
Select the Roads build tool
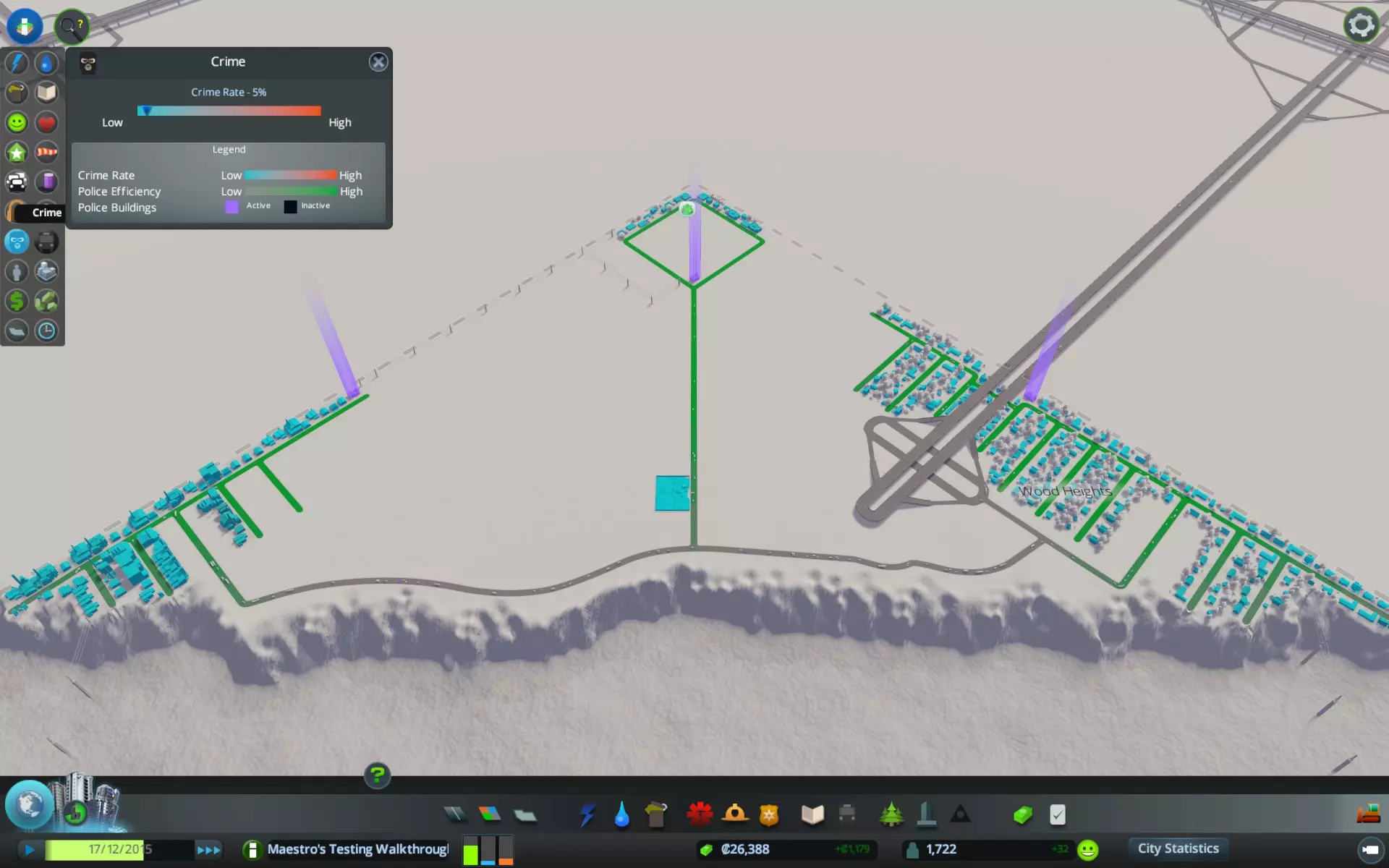point(455,814)
